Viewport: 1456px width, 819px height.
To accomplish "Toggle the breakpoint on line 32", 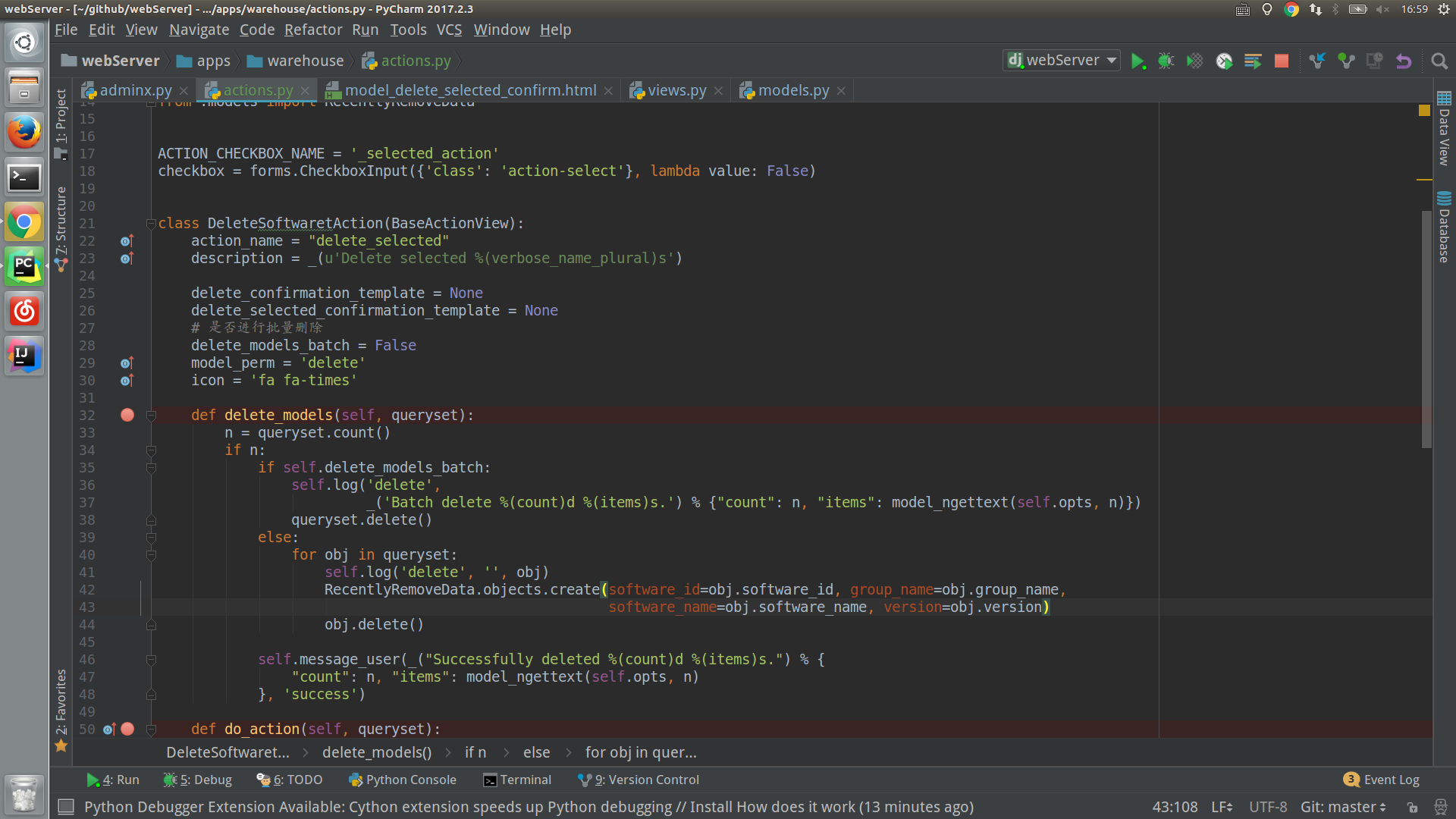I will (x=127, y=415).
